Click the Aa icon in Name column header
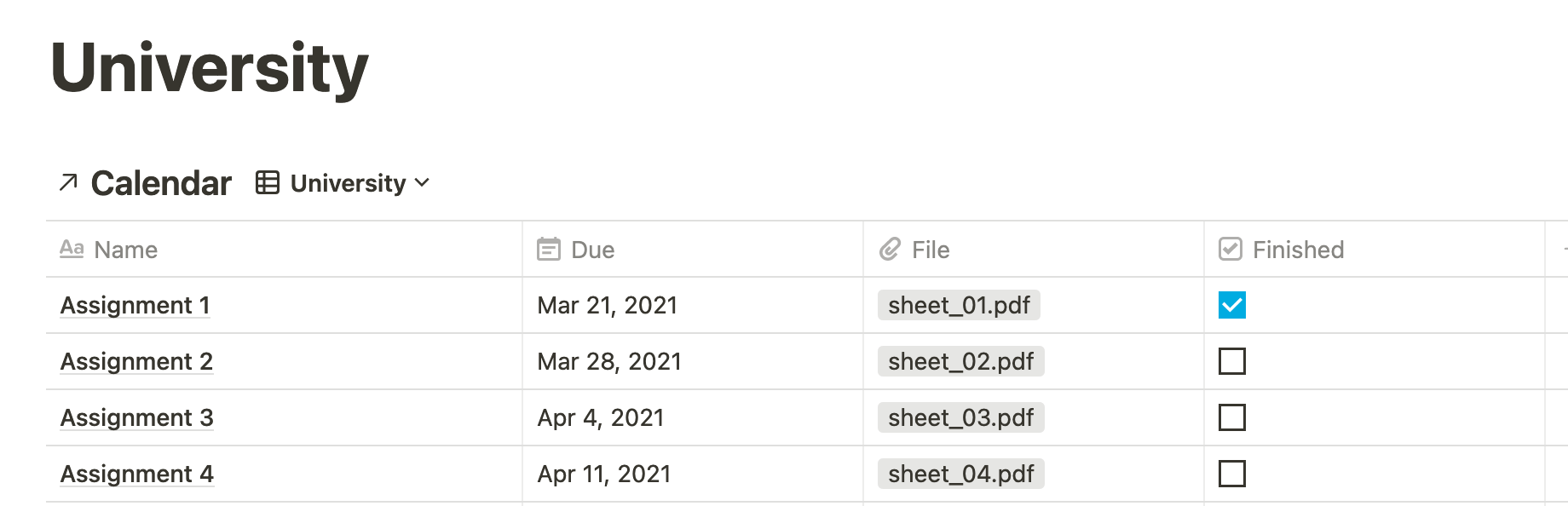This screenshot has height=506, width=1568. (72, 249)
